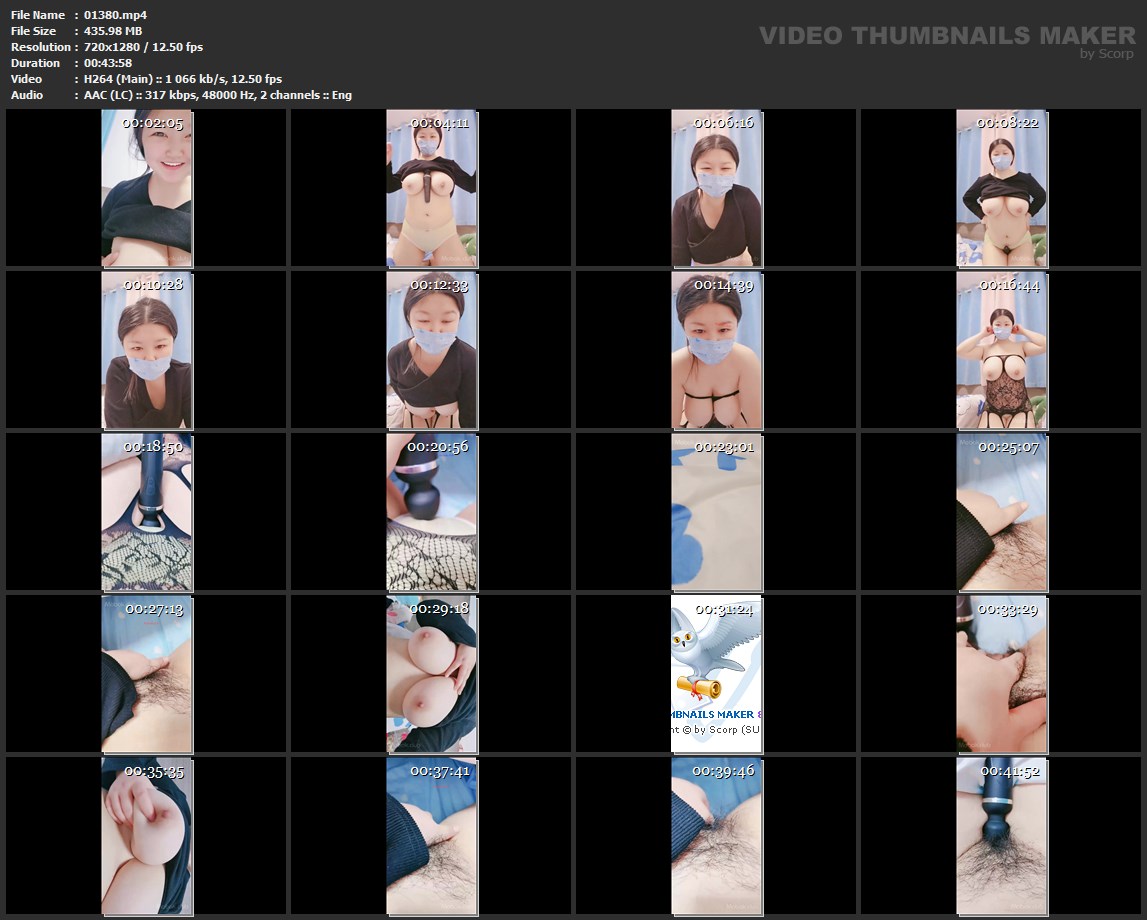Click the 00:39:46 timestamp label
Screen dimensions: 1147x920
tap(724, 771)
